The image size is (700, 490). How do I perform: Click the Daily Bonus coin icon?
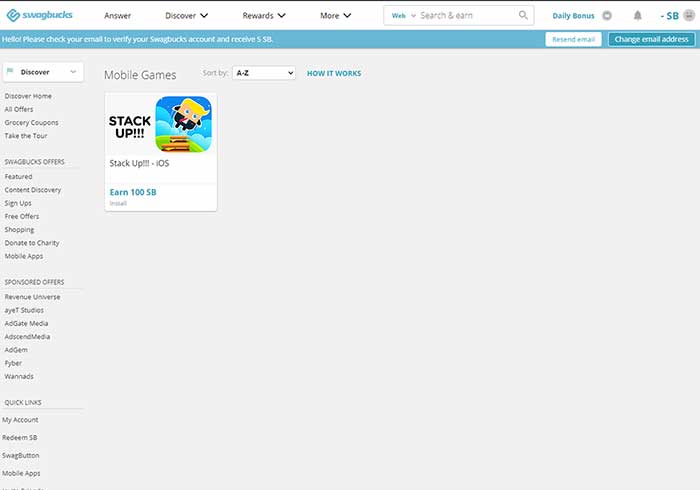[x=607, y=16]
